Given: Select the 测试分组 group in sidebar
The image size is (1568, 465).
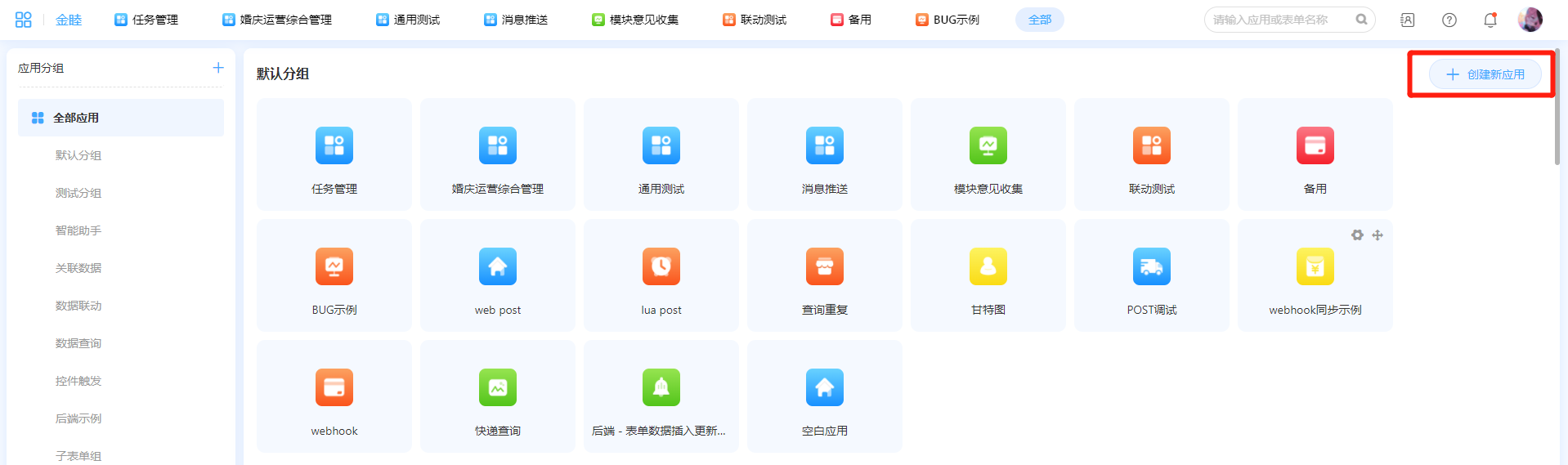Looking at the screenshot, I should [78, 193].
